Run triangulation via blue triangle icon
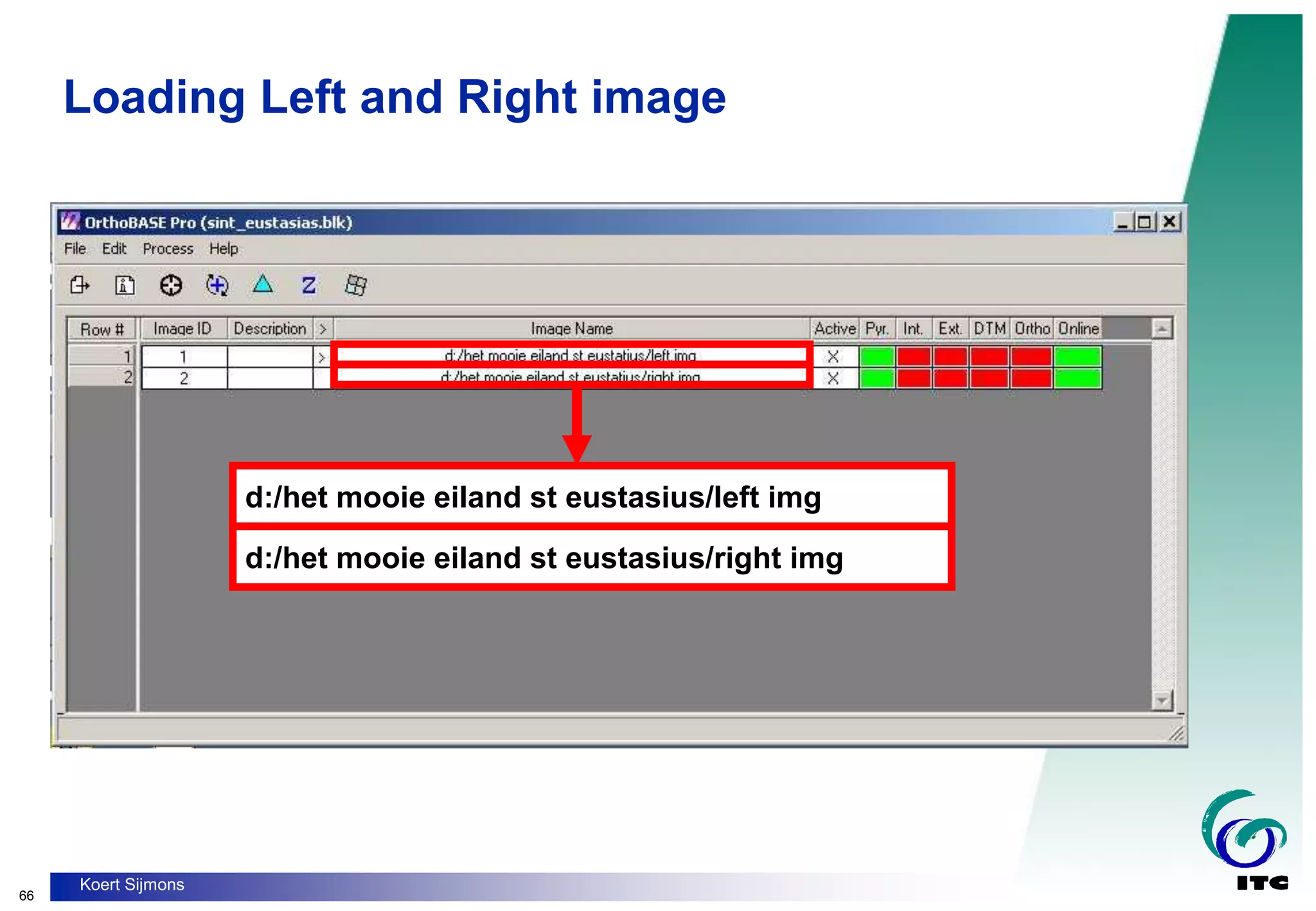 (x=263, y=284)
